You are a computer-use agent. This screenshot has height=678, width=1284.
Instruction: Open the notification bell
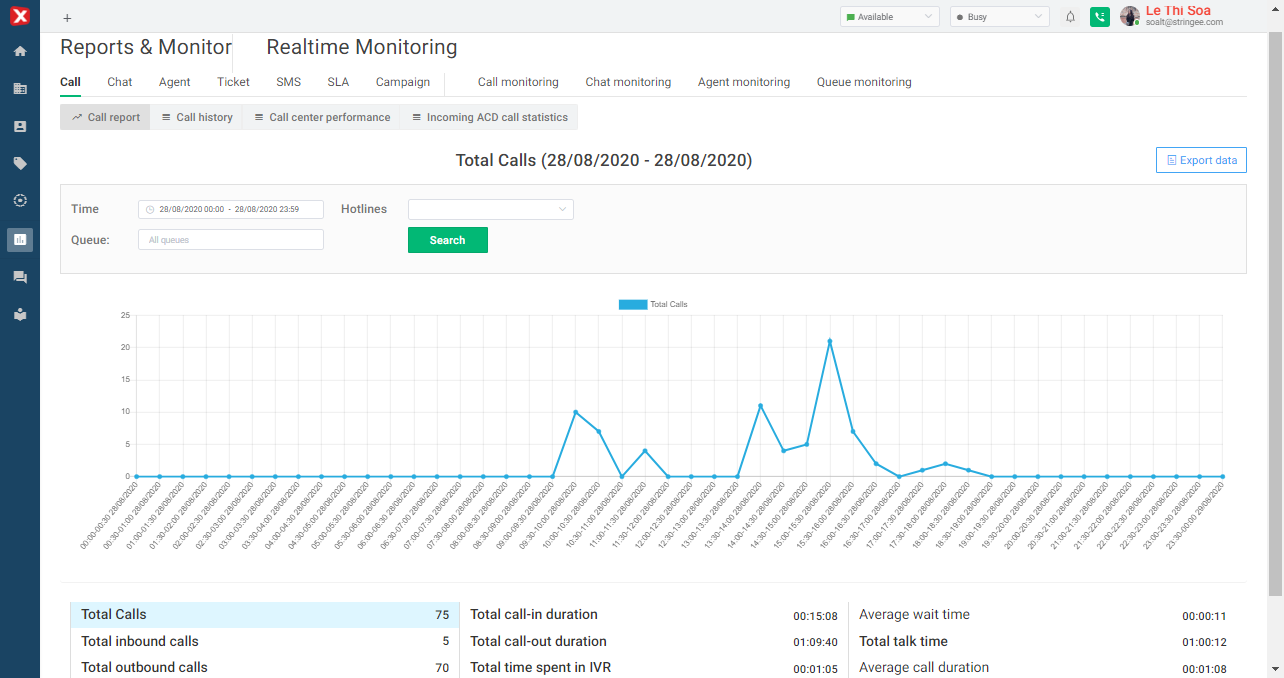1070,17
